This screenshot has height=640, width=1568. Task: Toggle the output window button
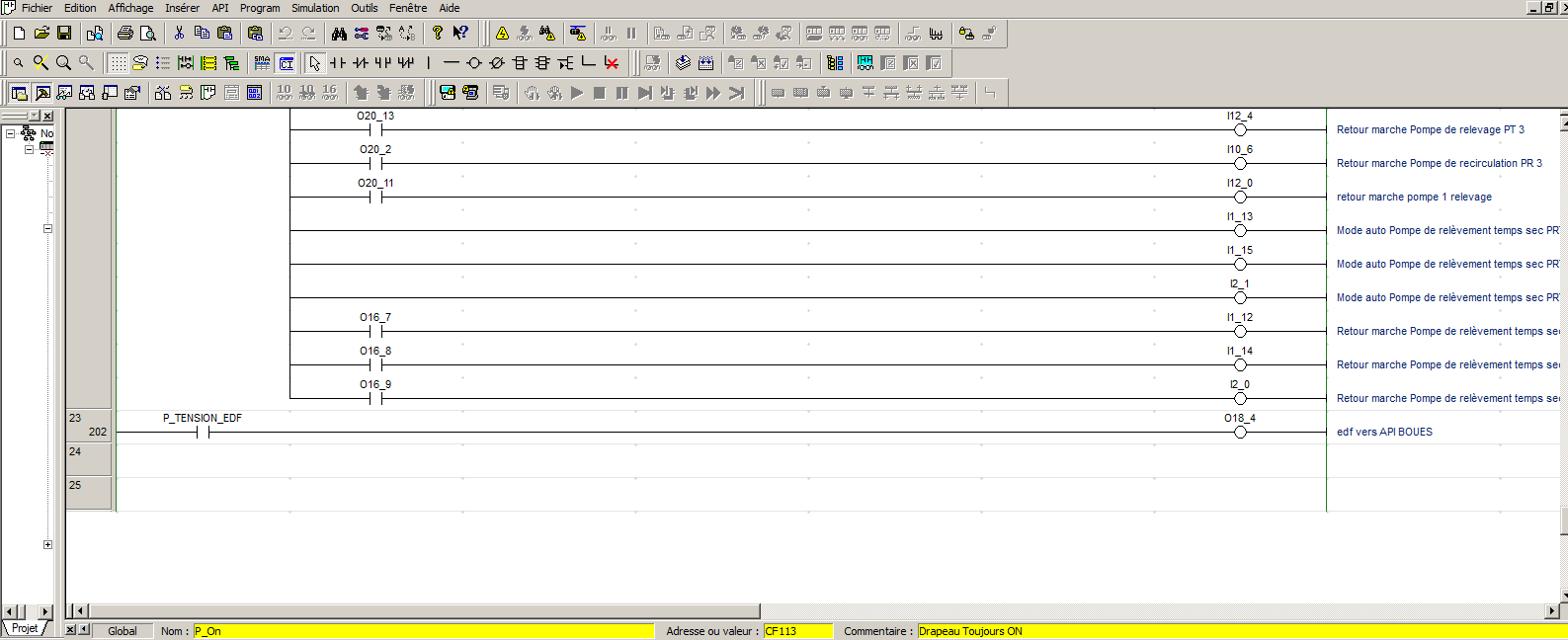42,93
